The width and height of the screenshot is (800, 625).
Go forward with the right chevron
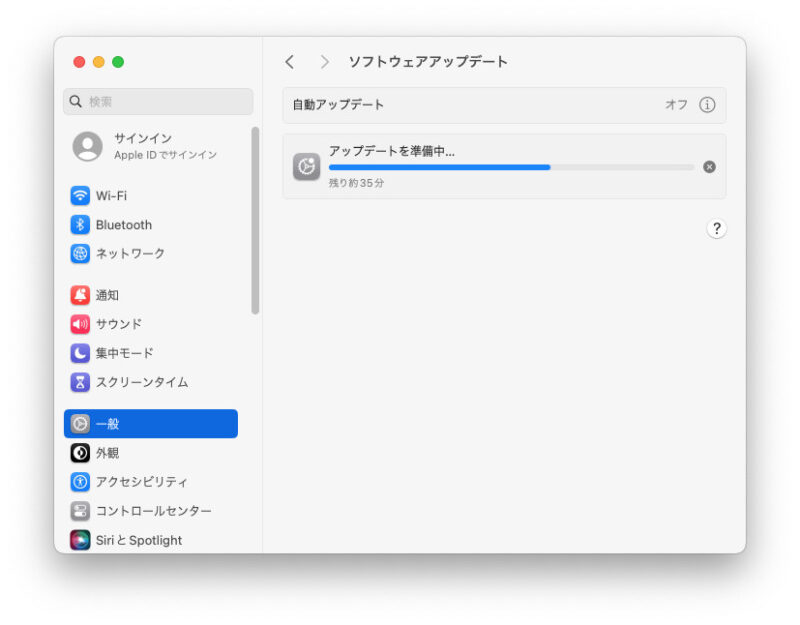(x=324, y=62)
